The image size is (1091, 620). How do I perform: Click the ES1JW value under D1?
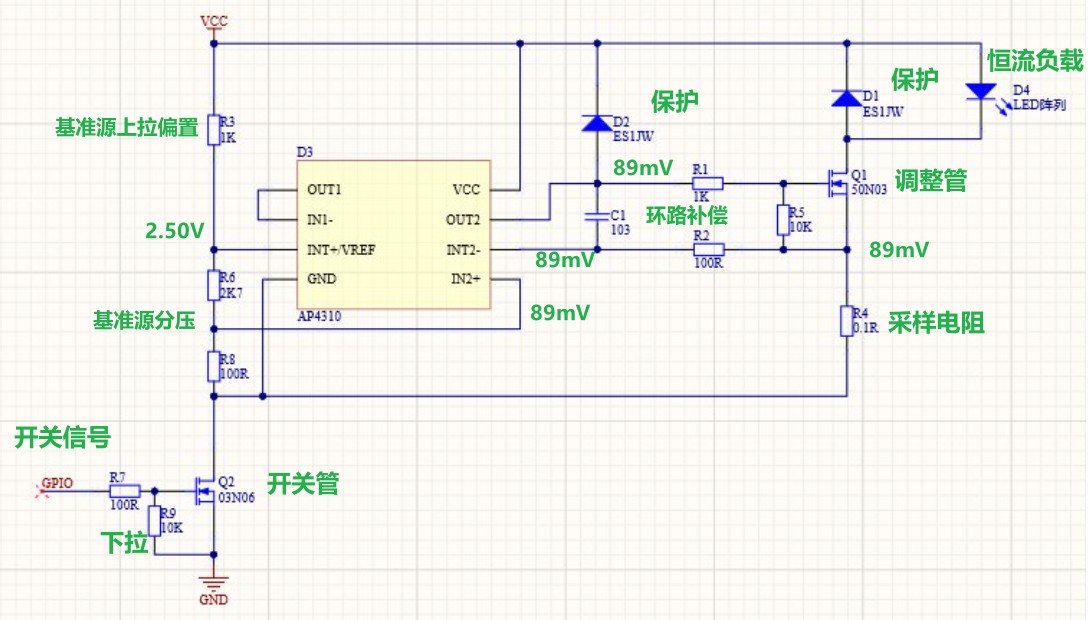tap(883, 111)
